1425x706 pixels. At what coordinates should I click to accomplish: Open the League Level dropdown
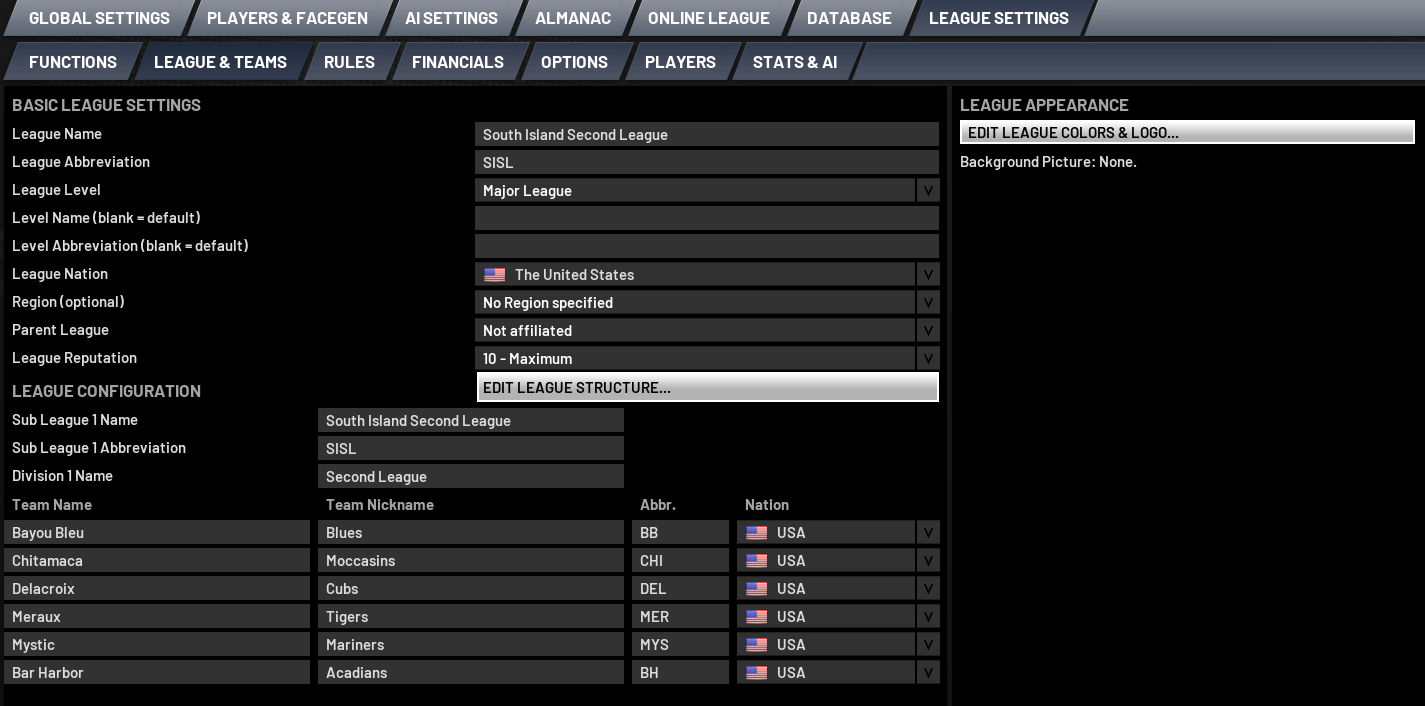pos(707,190)
